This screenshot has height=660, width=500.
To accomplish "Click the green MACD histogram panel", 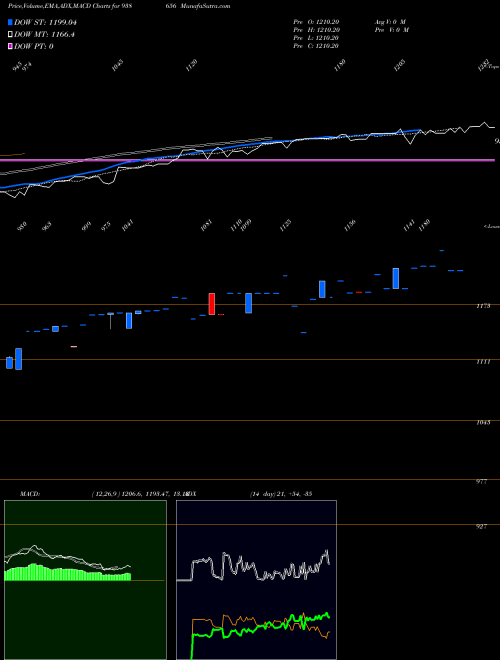I will 85,580.
